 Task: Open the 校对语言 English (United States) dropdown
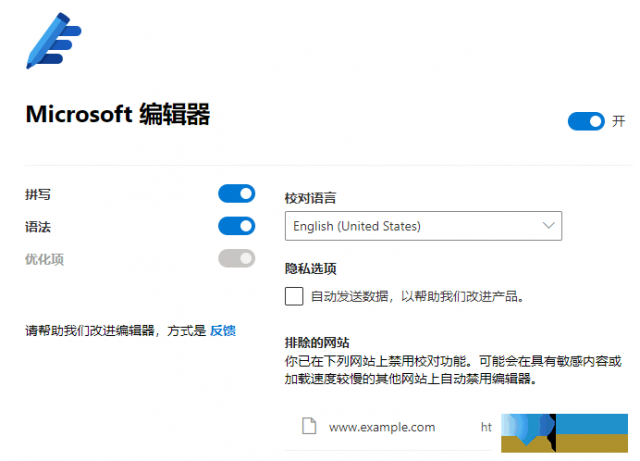[423, 226]
